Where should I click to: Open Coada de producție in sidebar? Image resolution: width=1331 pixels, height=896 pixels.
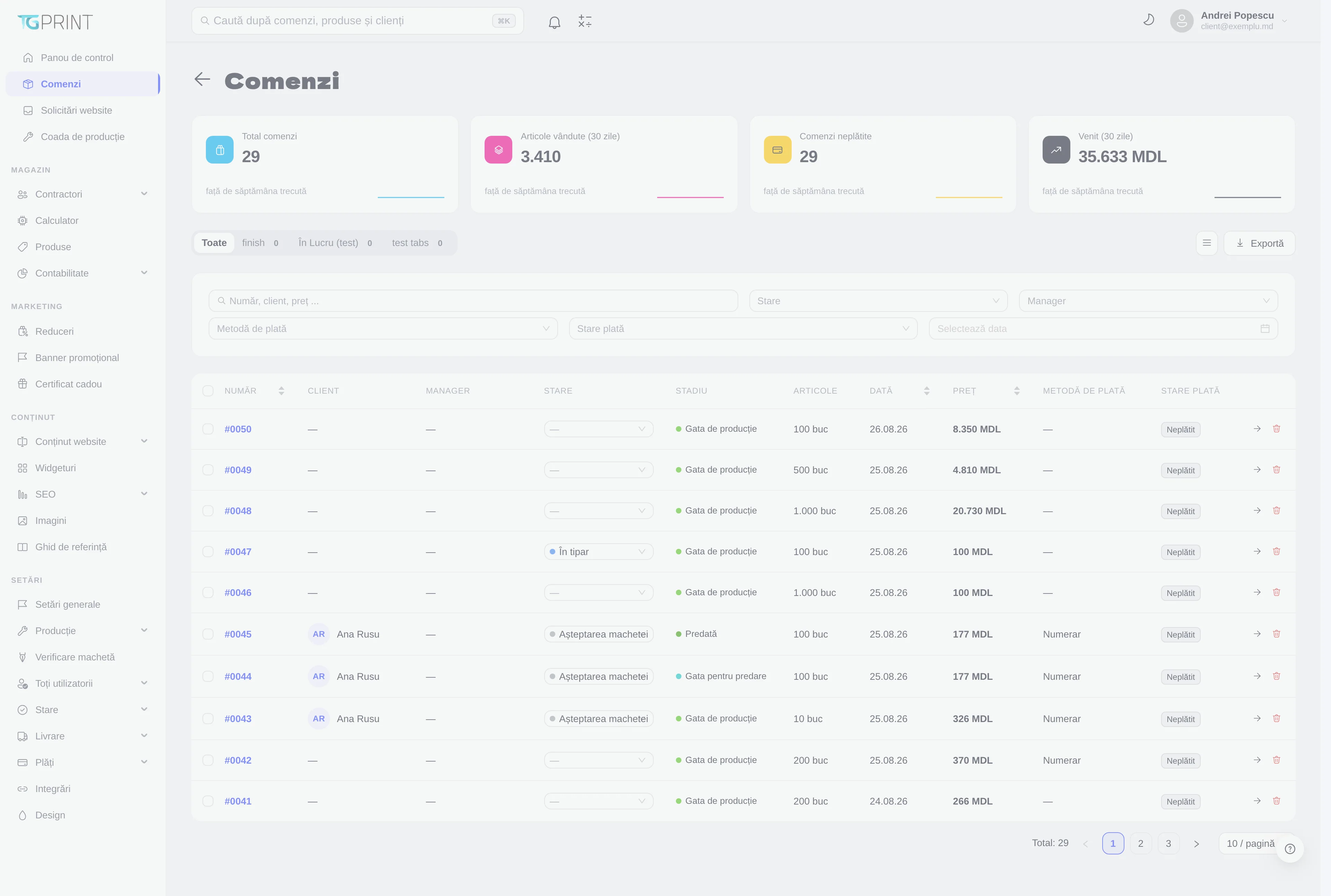click(x=83, y=137)
